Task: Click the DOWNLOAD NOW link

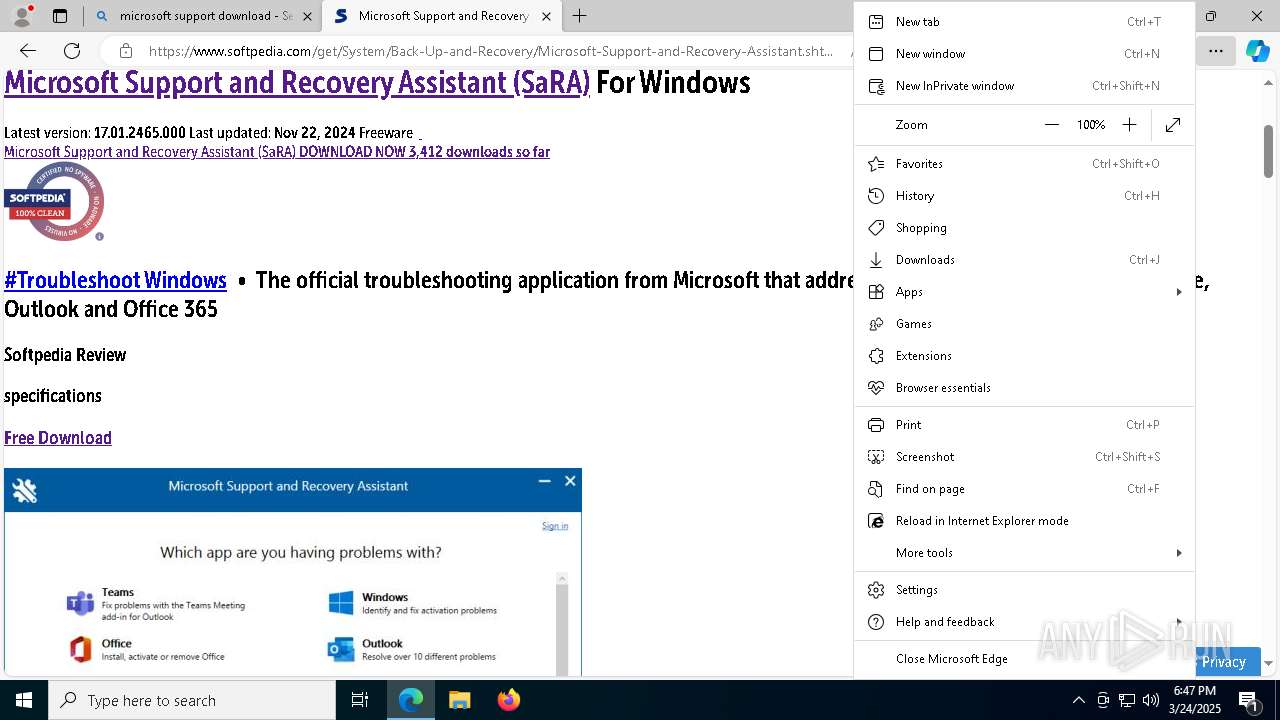Action: [277, 152]
